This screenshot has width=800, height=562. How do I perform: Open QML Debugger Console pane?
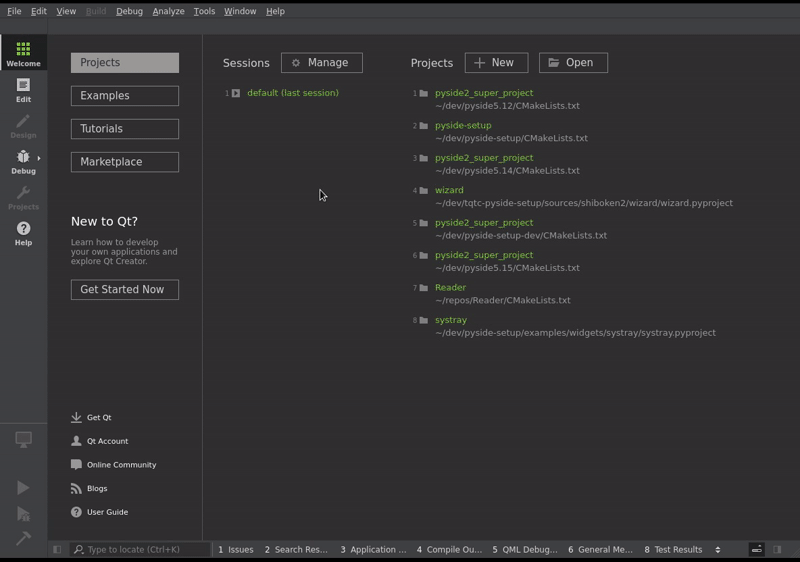pyautogui.click(x=524, y=549)
